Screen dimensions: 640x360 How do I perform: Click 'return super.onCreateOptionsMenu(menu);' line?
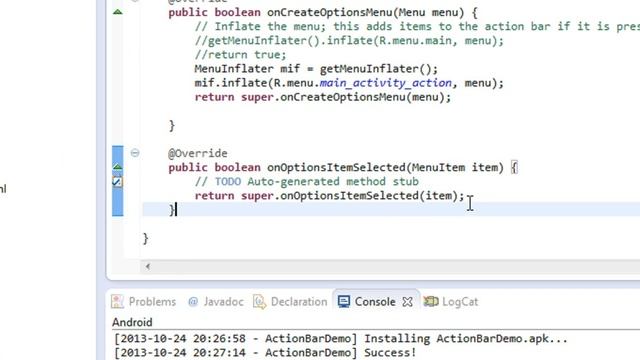(323, 97)
